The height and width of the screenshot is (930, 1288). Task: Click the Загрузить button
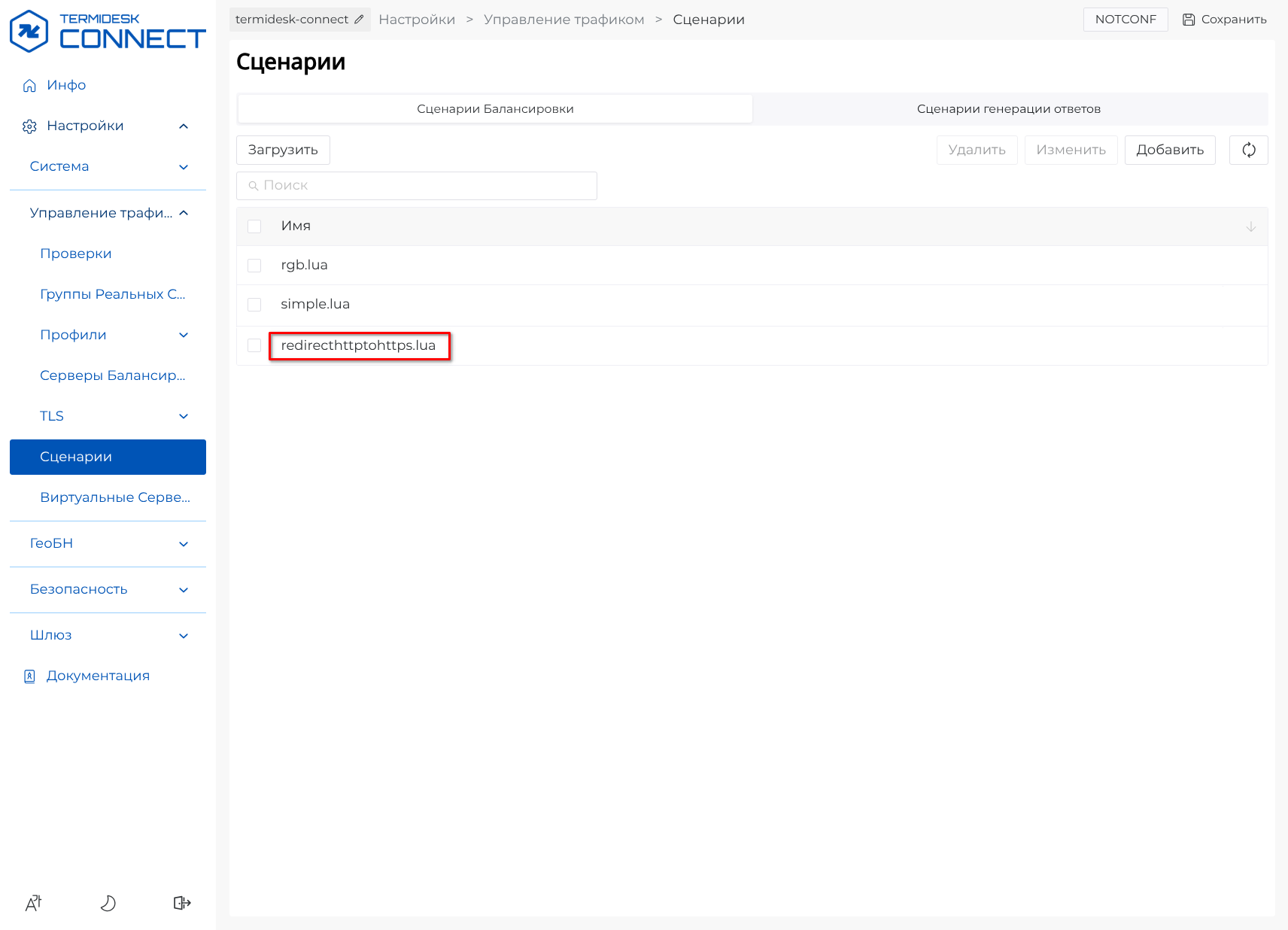pyautogui.click(x=283, y=150)
